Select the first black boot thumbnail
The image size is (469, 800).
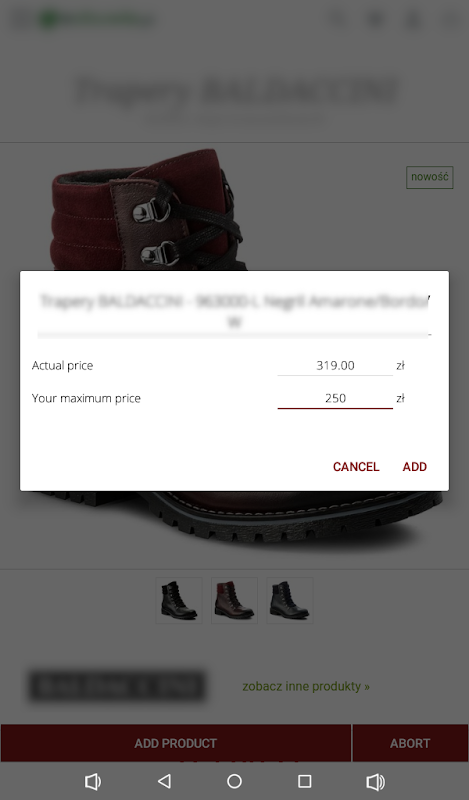coord(179,600)
